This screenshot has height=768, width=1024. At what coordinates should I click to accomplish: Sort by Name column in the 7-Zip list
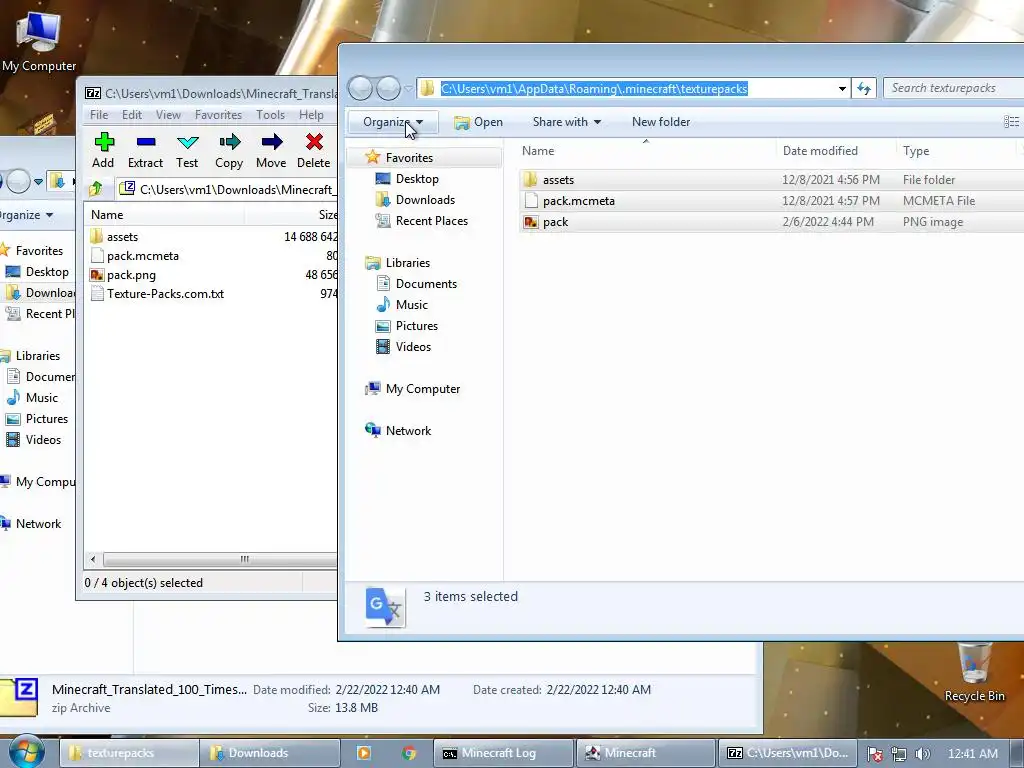pyautogui.click(x=165, y=215)
